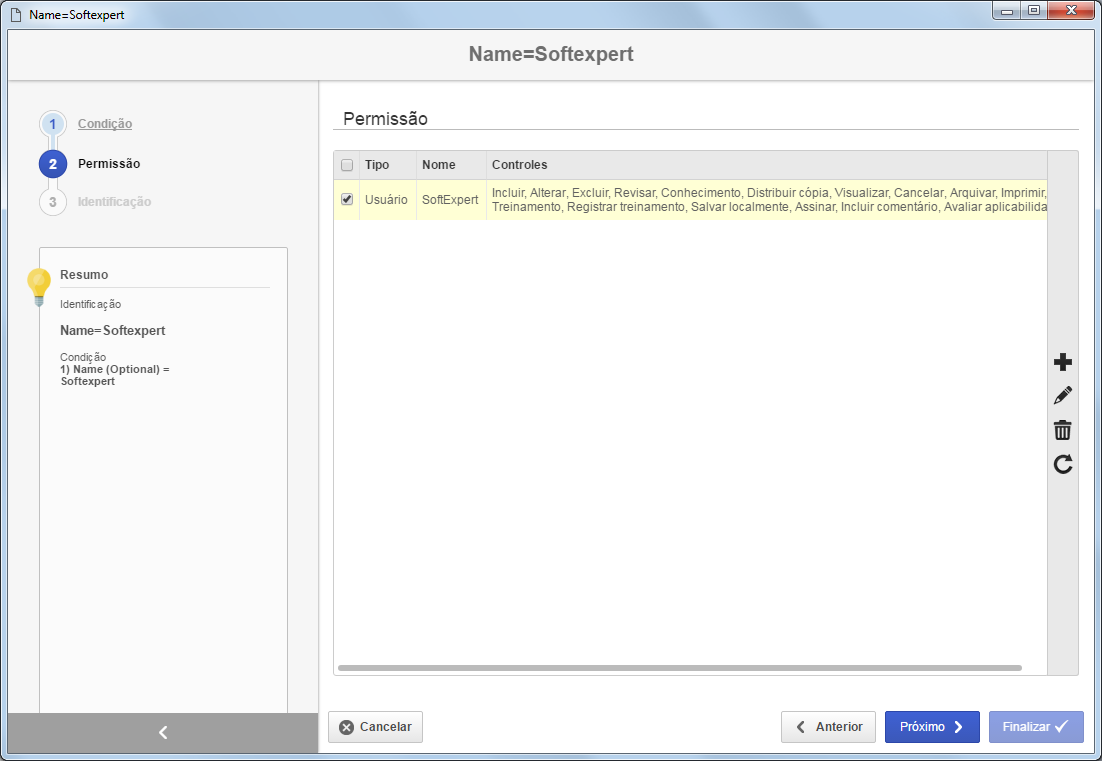Click the Próximo button

click(932, 727)
